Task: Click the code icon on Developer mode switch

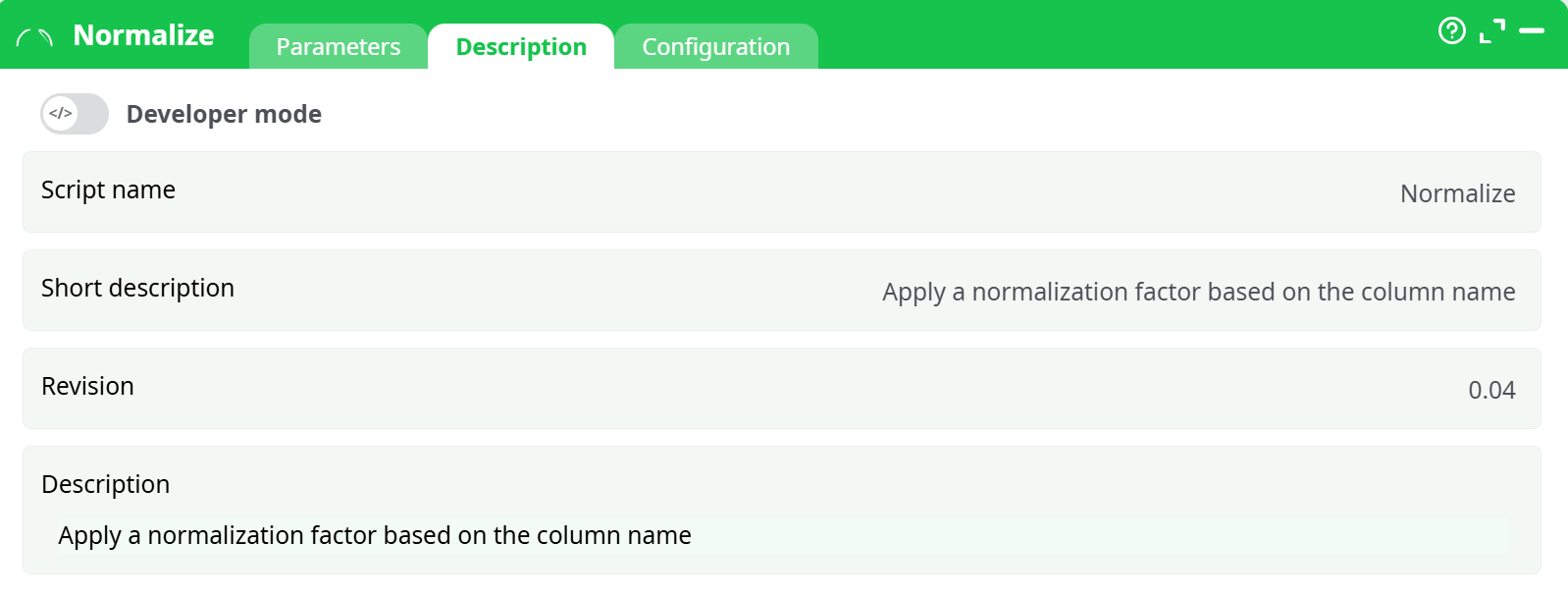Action: (60, 114)
